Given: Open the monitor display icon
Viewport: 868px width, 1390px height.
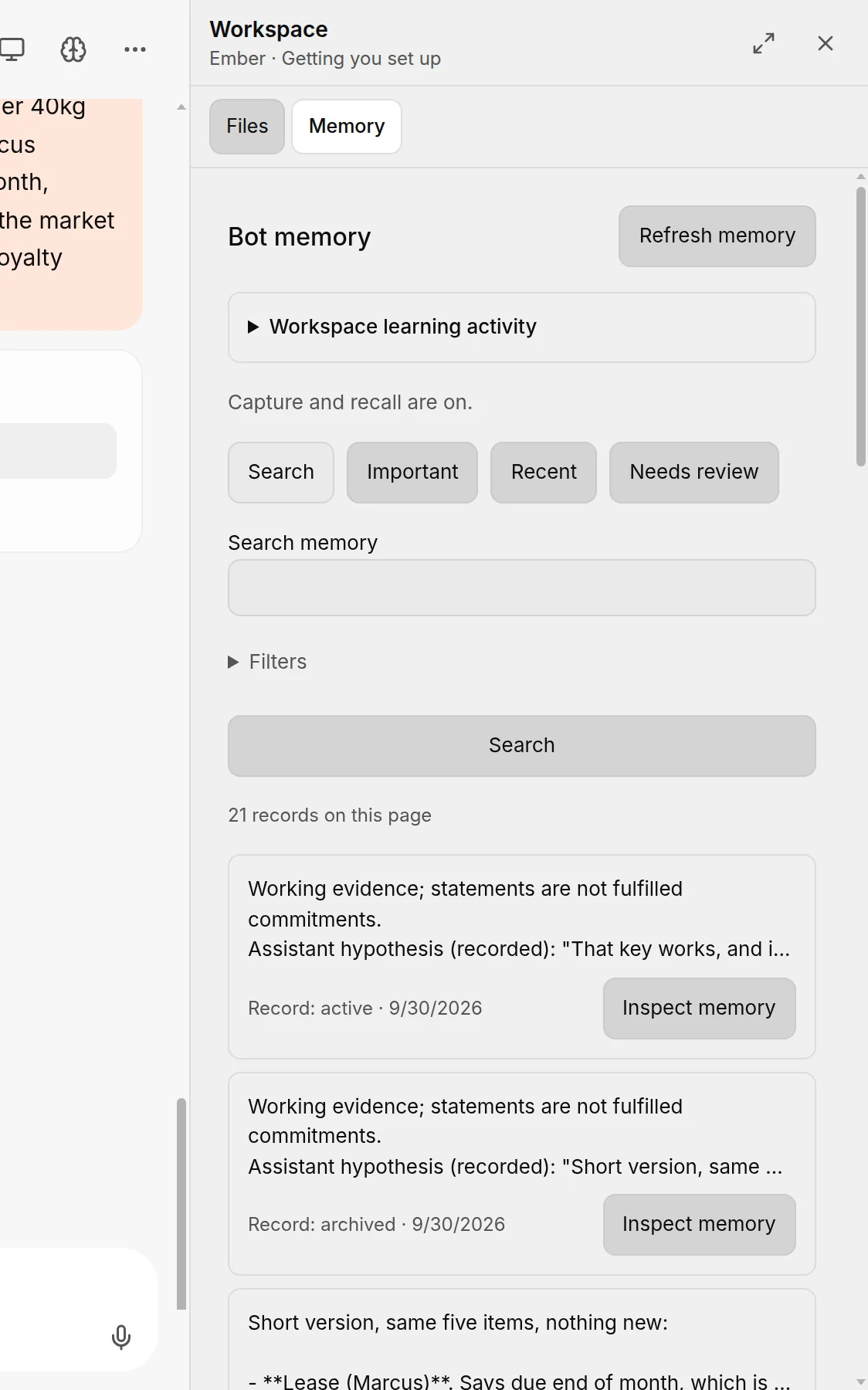Looking at the screenshot, I should [x=12, y=49].
